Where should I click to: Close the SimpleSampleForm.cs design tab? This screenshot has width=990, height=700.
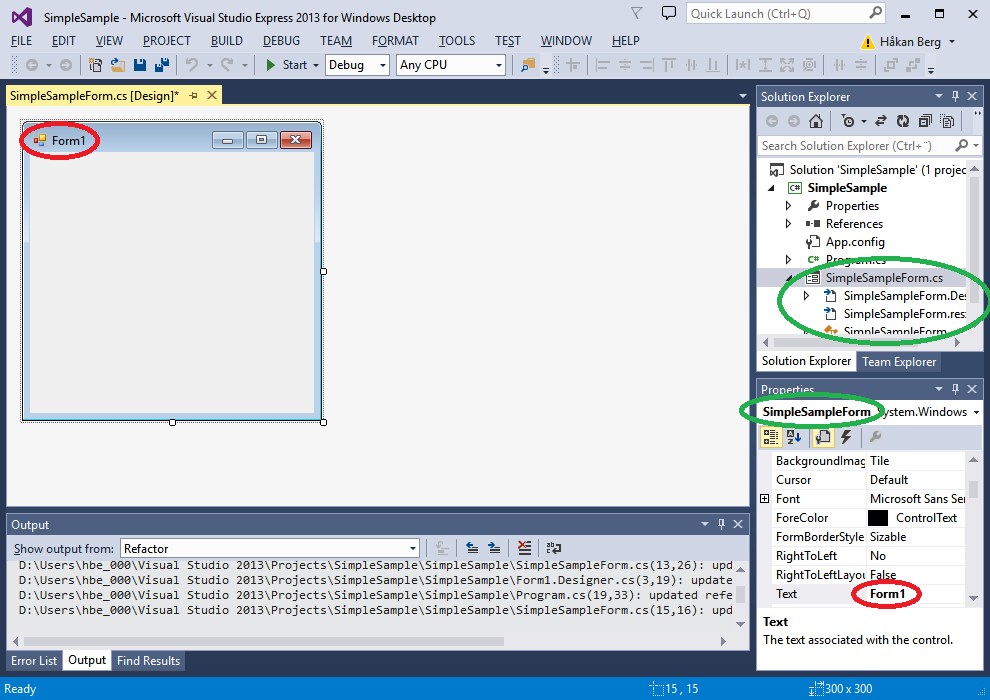click(x=212, y=95)
